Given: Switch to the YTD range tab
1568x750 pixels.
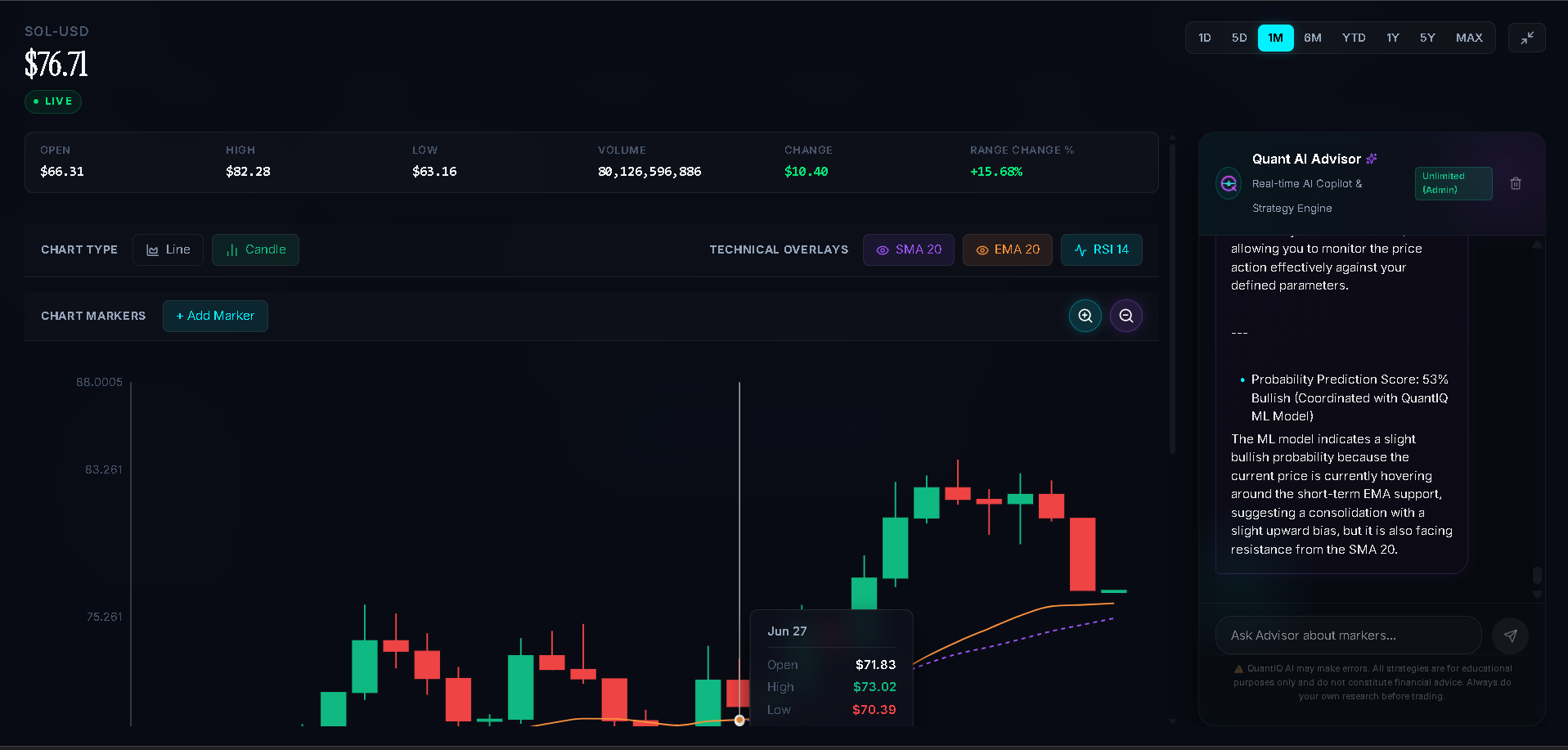Looking at the screenshot, I should pyautogui.click(x=1354, y=38).
